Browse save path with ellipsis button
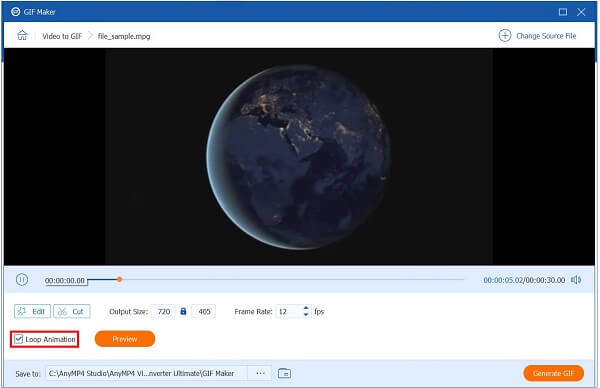 (x=260, y=373)
